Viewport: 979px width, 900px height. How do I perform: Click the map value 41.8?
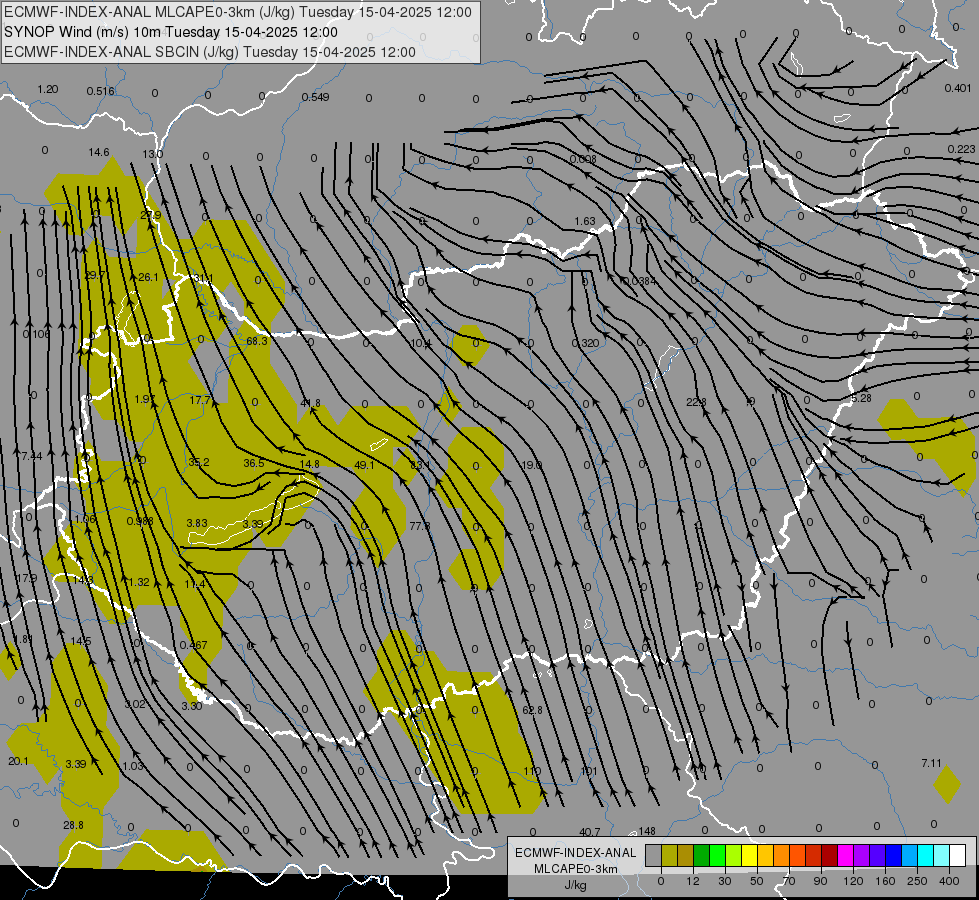coord(310,403)
